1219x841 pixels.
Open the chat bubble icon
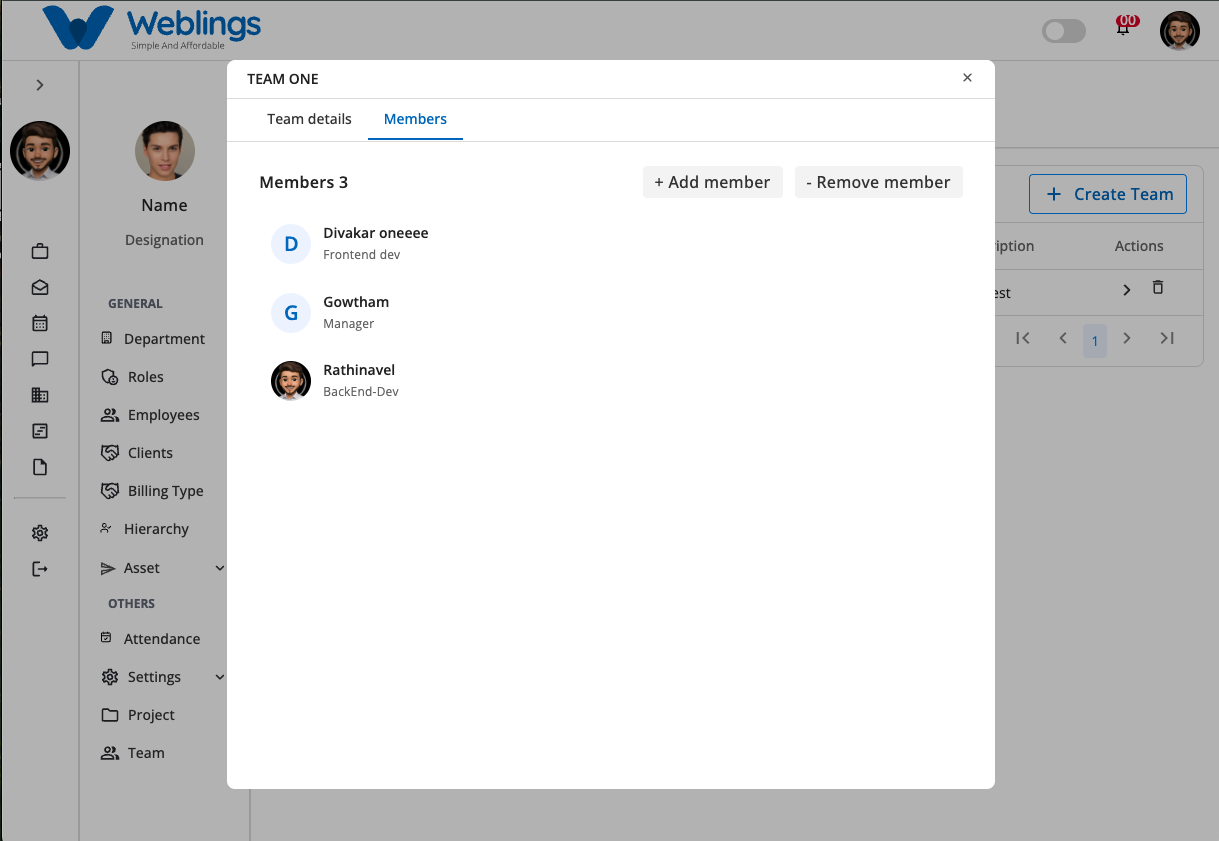click(40, 359)
